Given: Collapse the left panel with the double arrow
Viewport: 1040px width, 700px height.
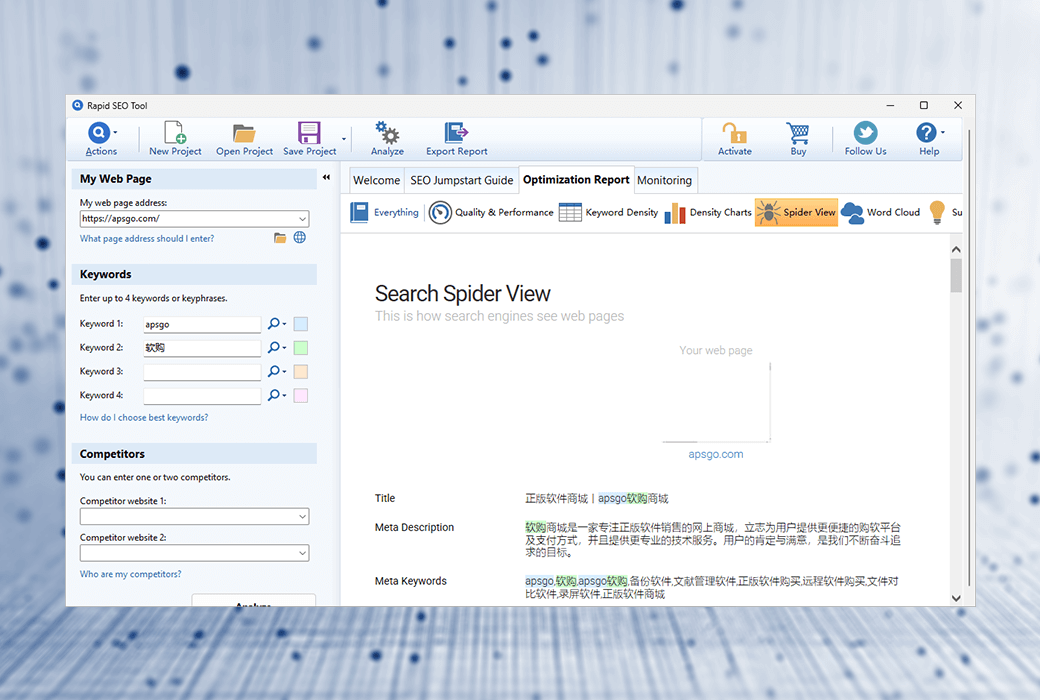Looking at the screenshot, I should pos(326,177).
